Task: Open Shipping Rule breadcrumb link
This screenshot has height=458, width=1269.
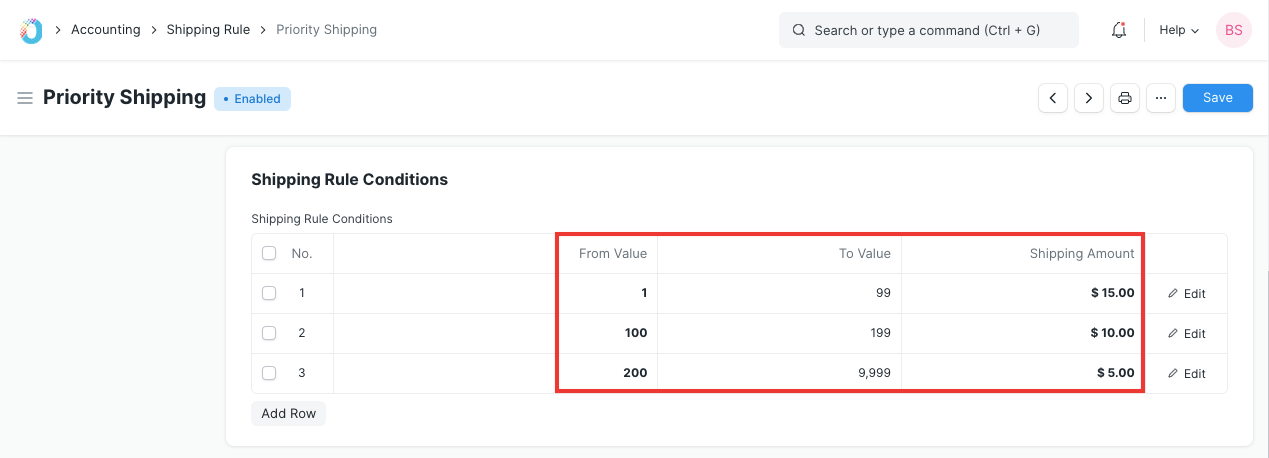Action: point(208,30)
